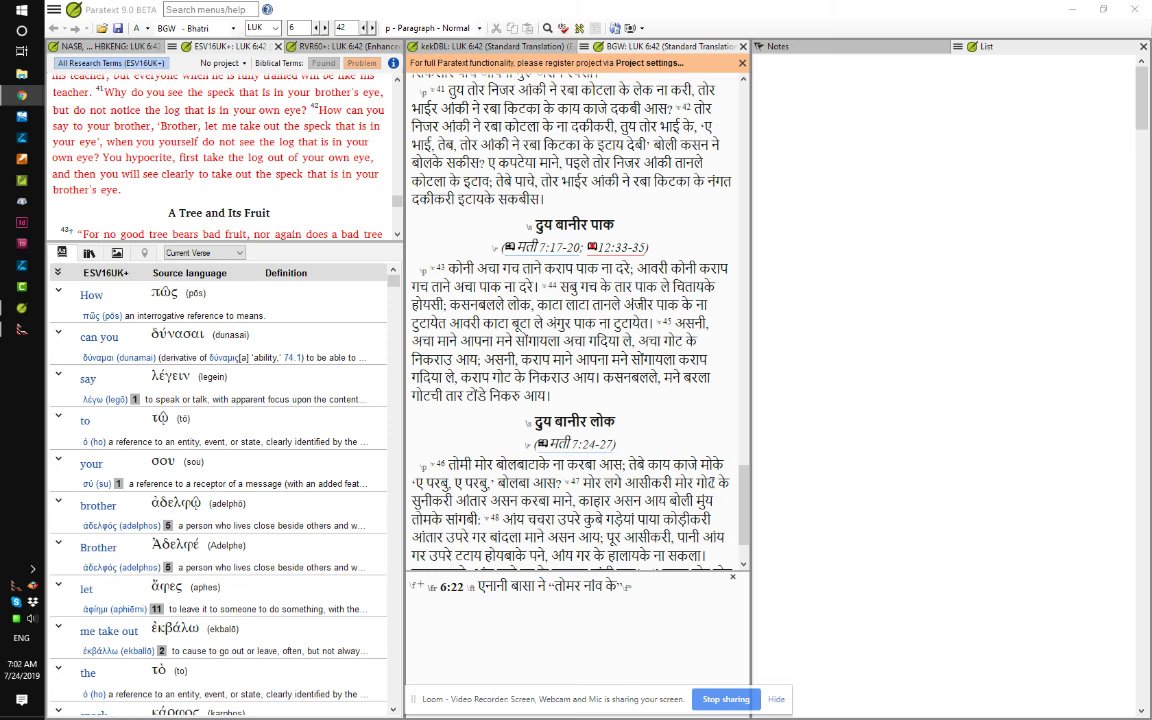The width and height of the screenshot is (1152, 720).
Task: Click the Cut scissors icon
Action: [496, 29]
